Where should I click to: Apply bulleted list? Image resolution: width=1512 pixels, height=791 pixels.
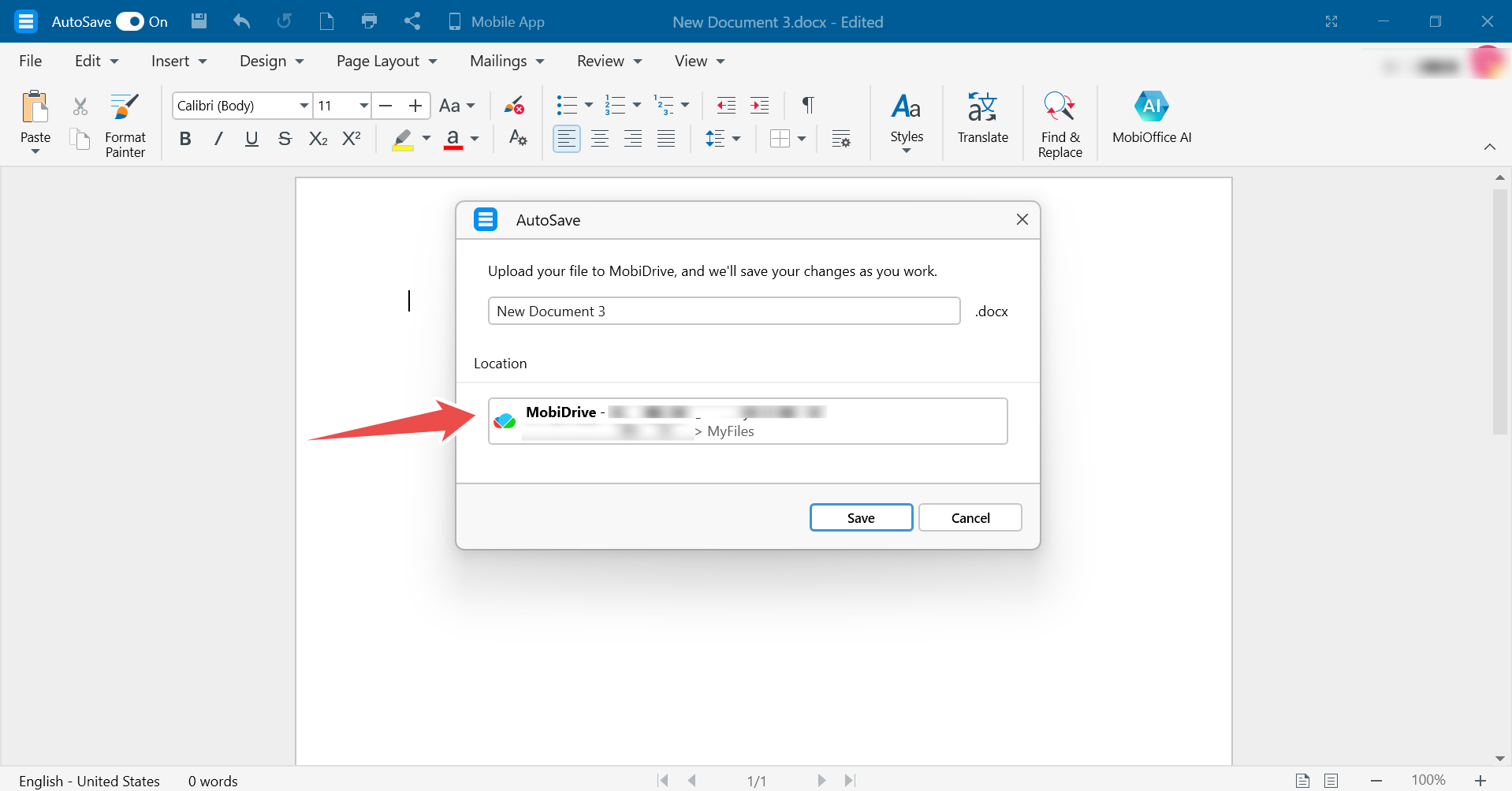pyautogui.click(x=567, y=105)
